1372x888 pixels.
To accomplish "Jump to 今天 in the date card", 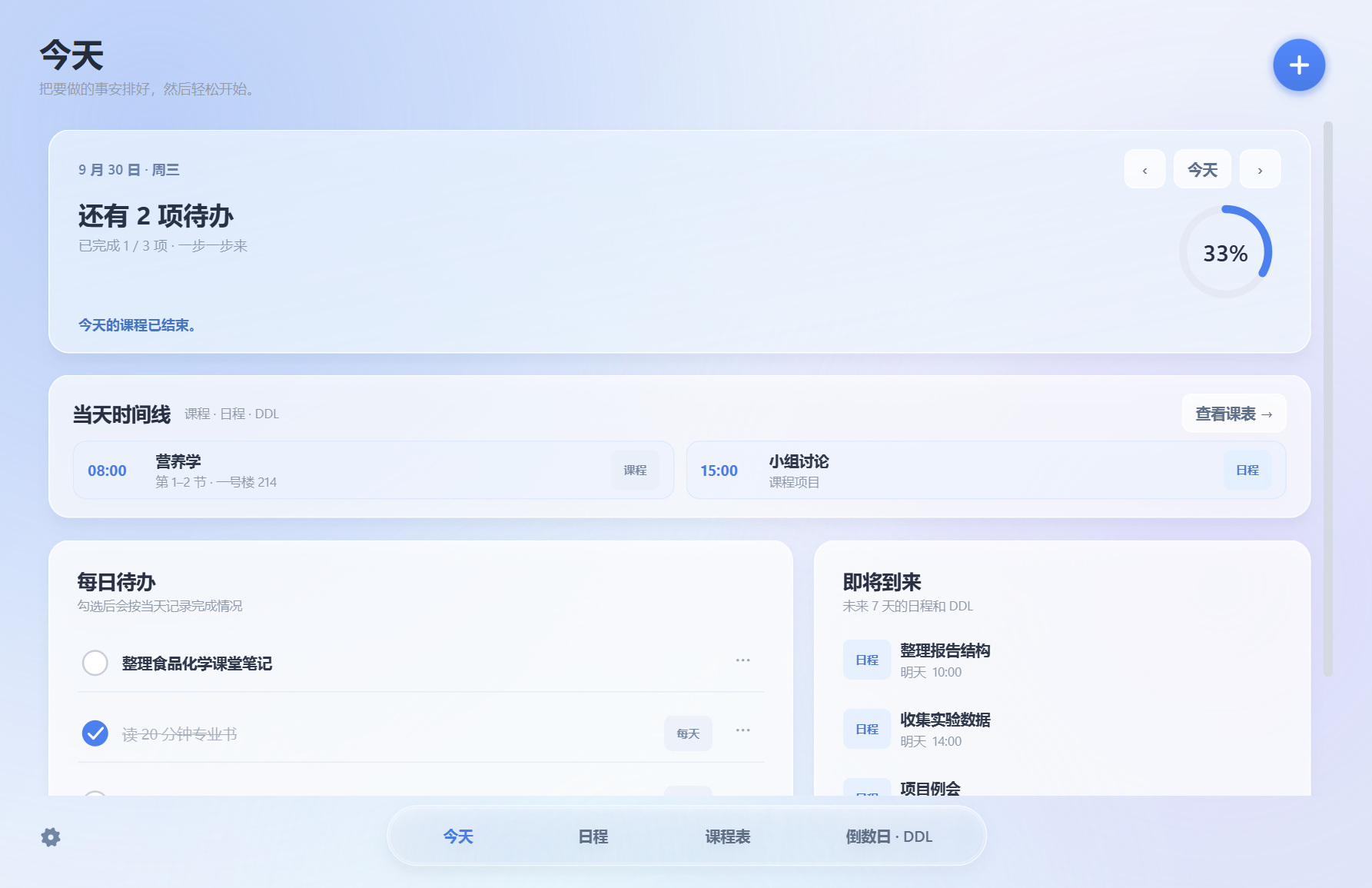I will pos(1202,170).
